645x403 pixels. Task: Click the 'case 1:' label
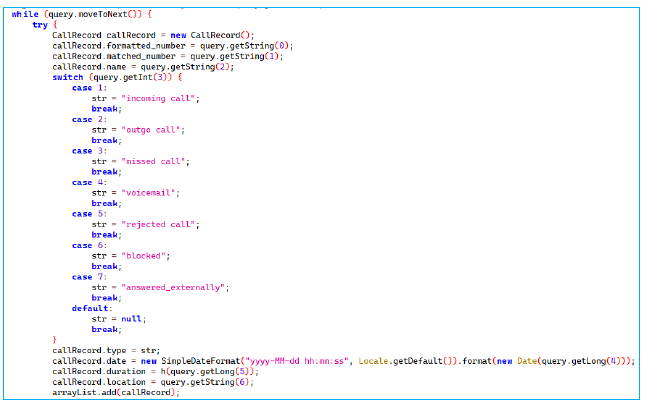tap(89, 88)
